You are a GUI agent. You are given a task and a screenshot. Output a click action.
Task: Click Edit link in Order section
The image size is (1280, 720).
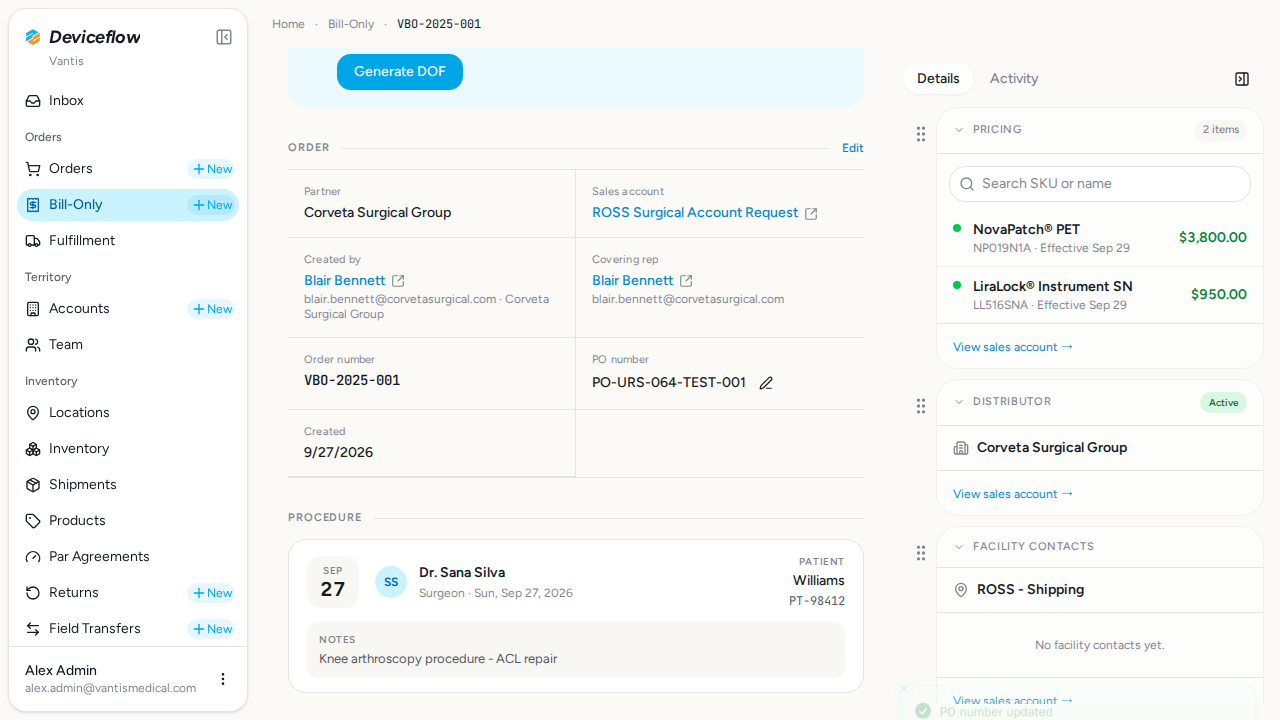pyautogui.click(x=853, y=148)
